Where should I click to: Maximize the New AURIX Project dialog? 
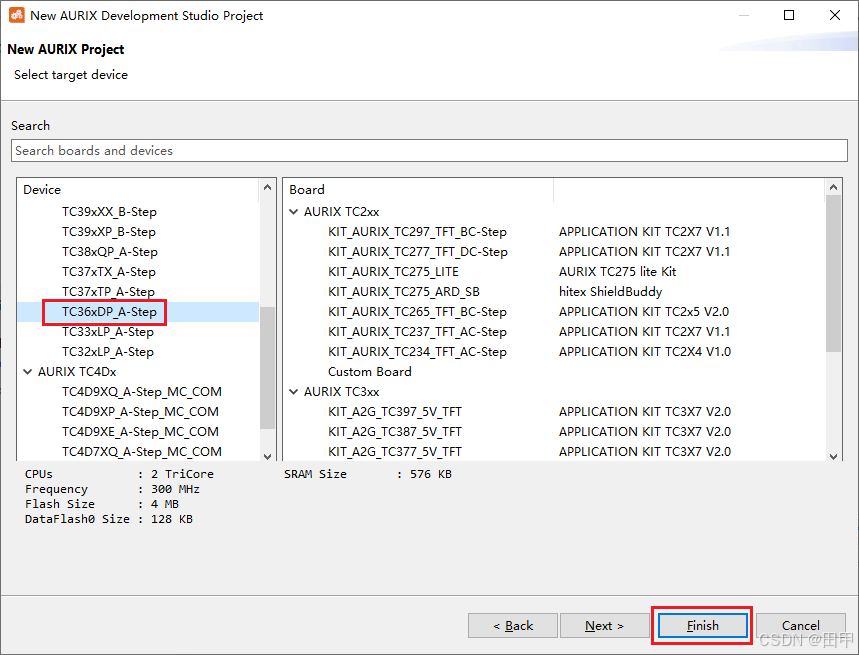789,15
